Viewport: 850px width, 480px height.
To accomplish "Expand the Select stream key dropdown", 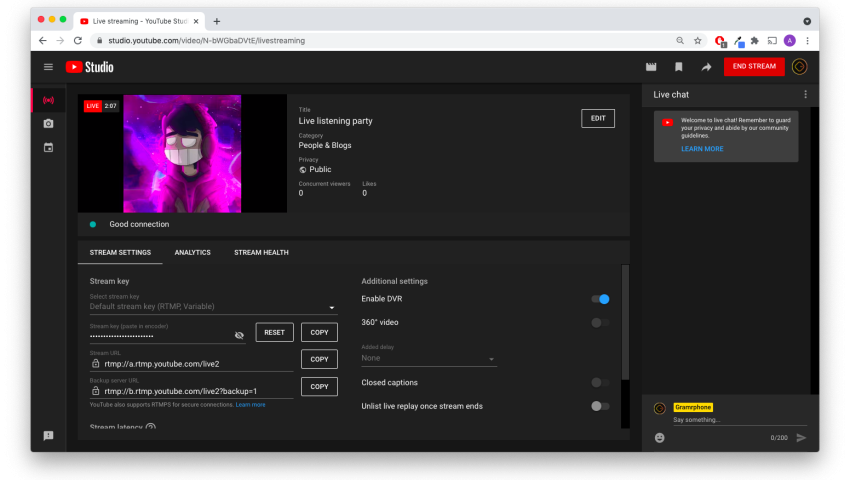I will [212, 307].
